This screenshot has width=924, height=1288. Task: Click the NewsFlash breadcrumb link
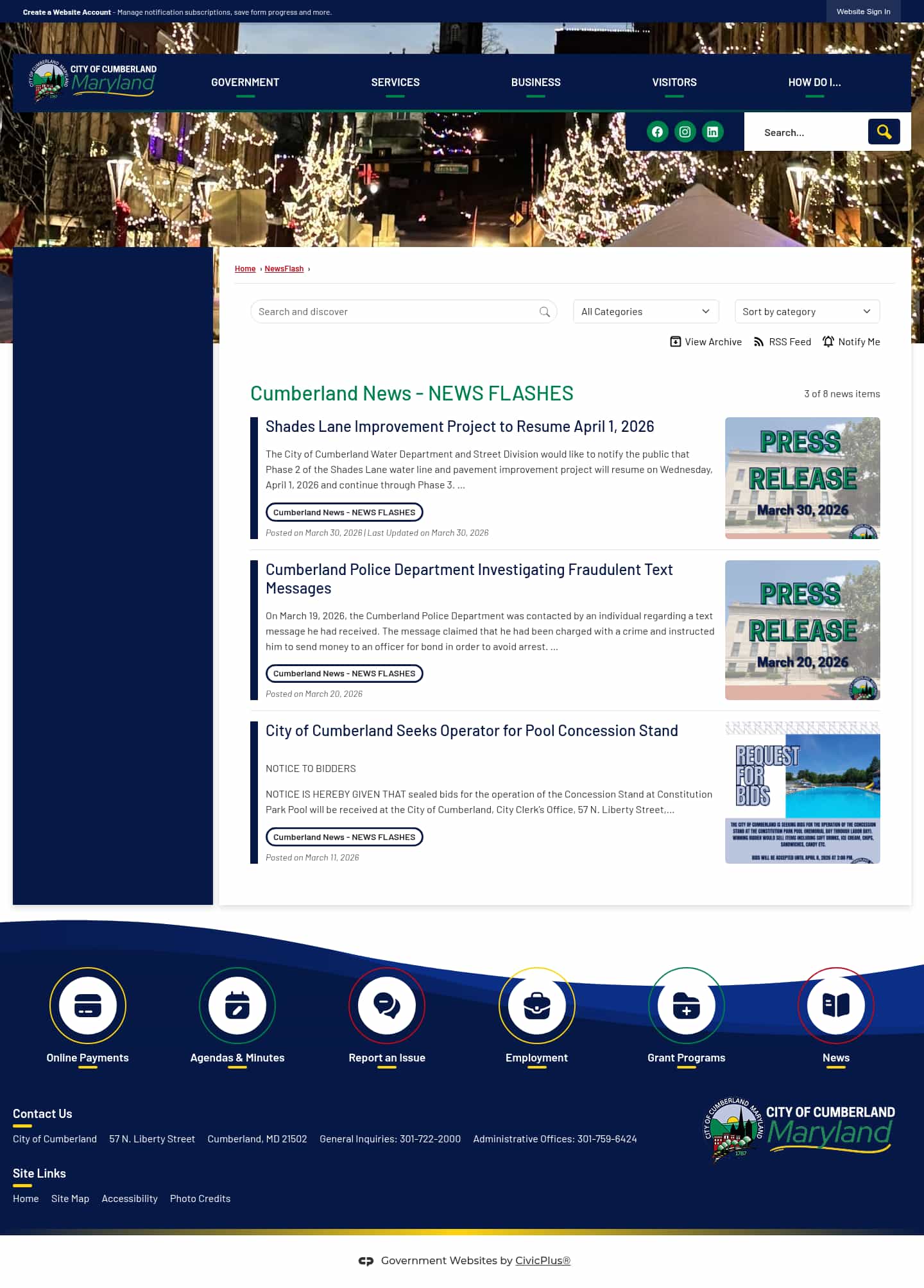click(284, 269)
